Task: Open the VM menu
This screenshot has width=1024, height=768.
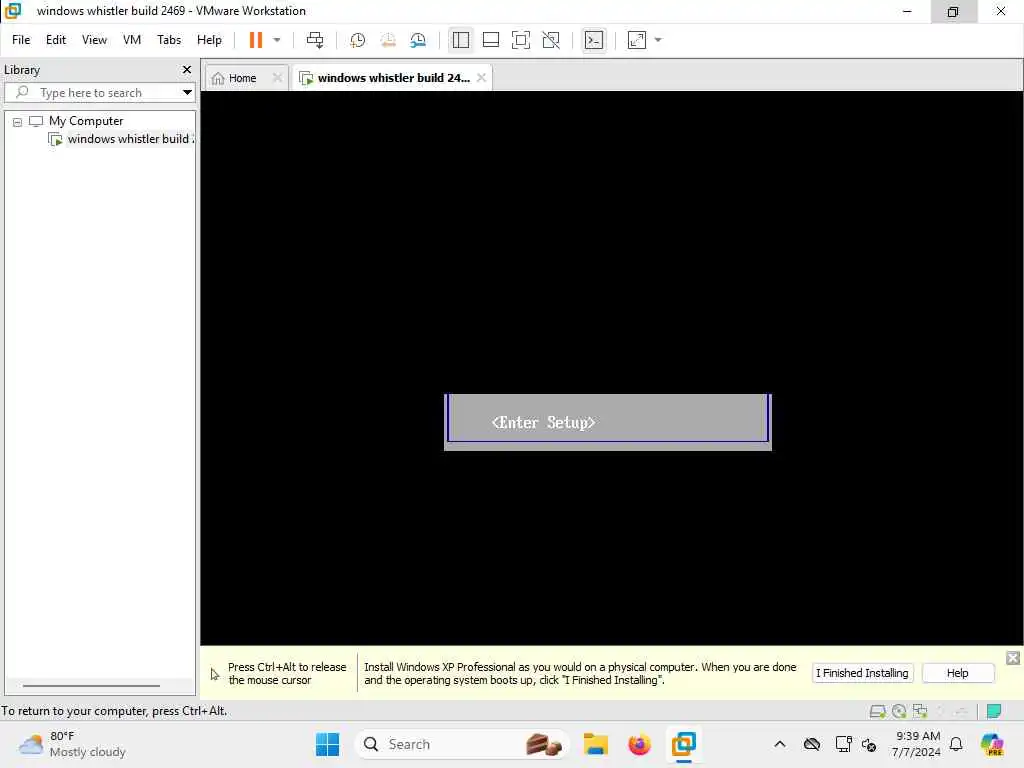Action: click(132, 40)
